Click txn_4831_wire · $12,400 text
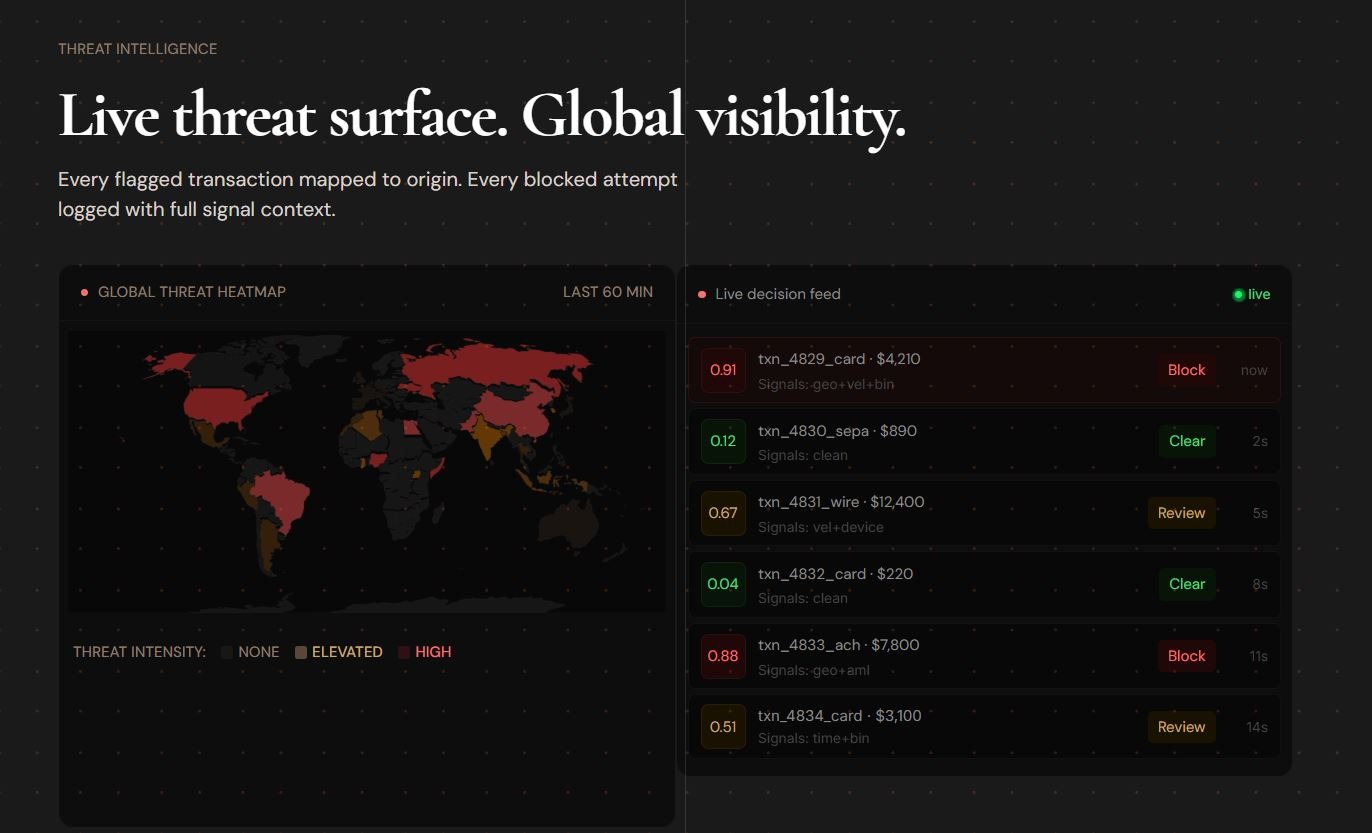The width and height of the screenshot is (1372, 833). (841, 502)
